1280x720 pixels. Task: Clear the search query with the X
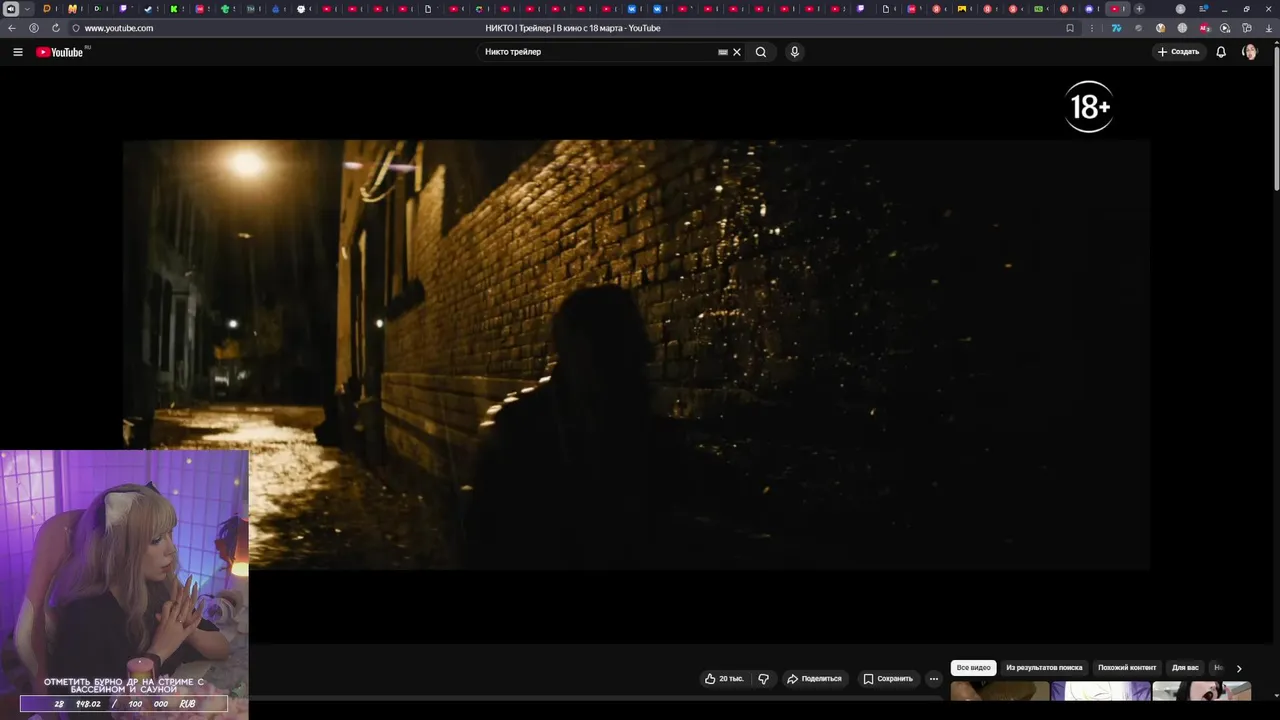click(x=737, y=52)
